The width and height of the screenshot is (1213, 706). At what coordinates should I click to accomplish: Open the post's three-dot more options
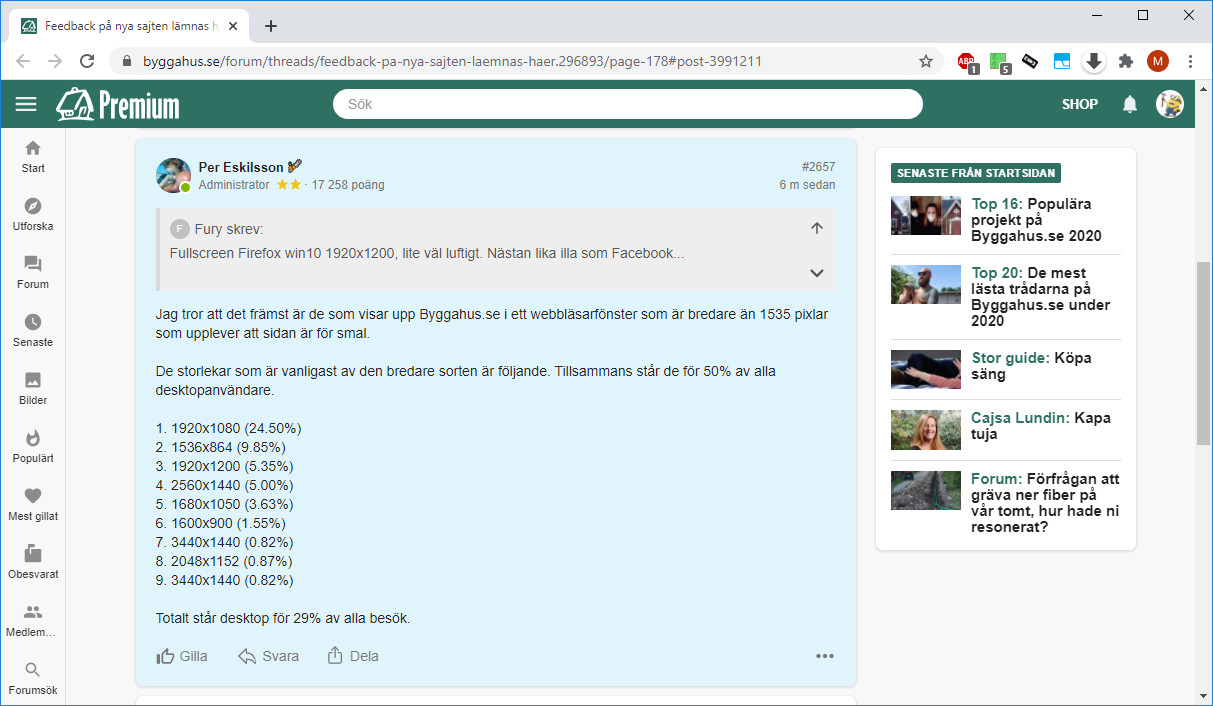(824, 656)
